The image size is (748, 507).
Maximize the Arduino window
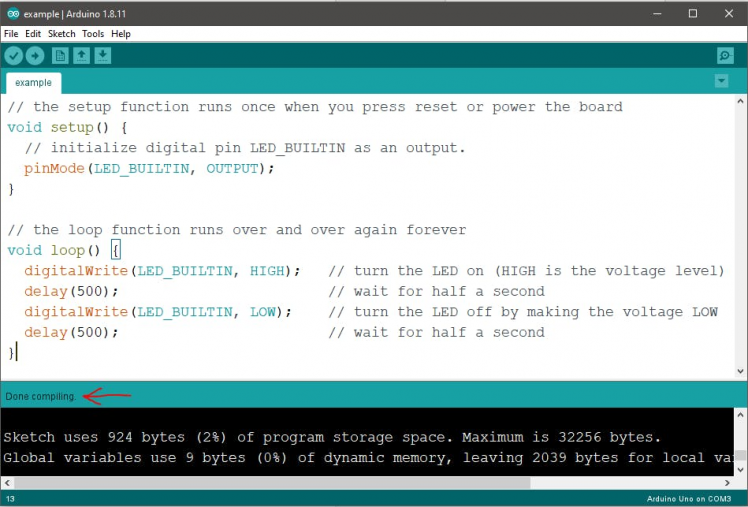693,13
